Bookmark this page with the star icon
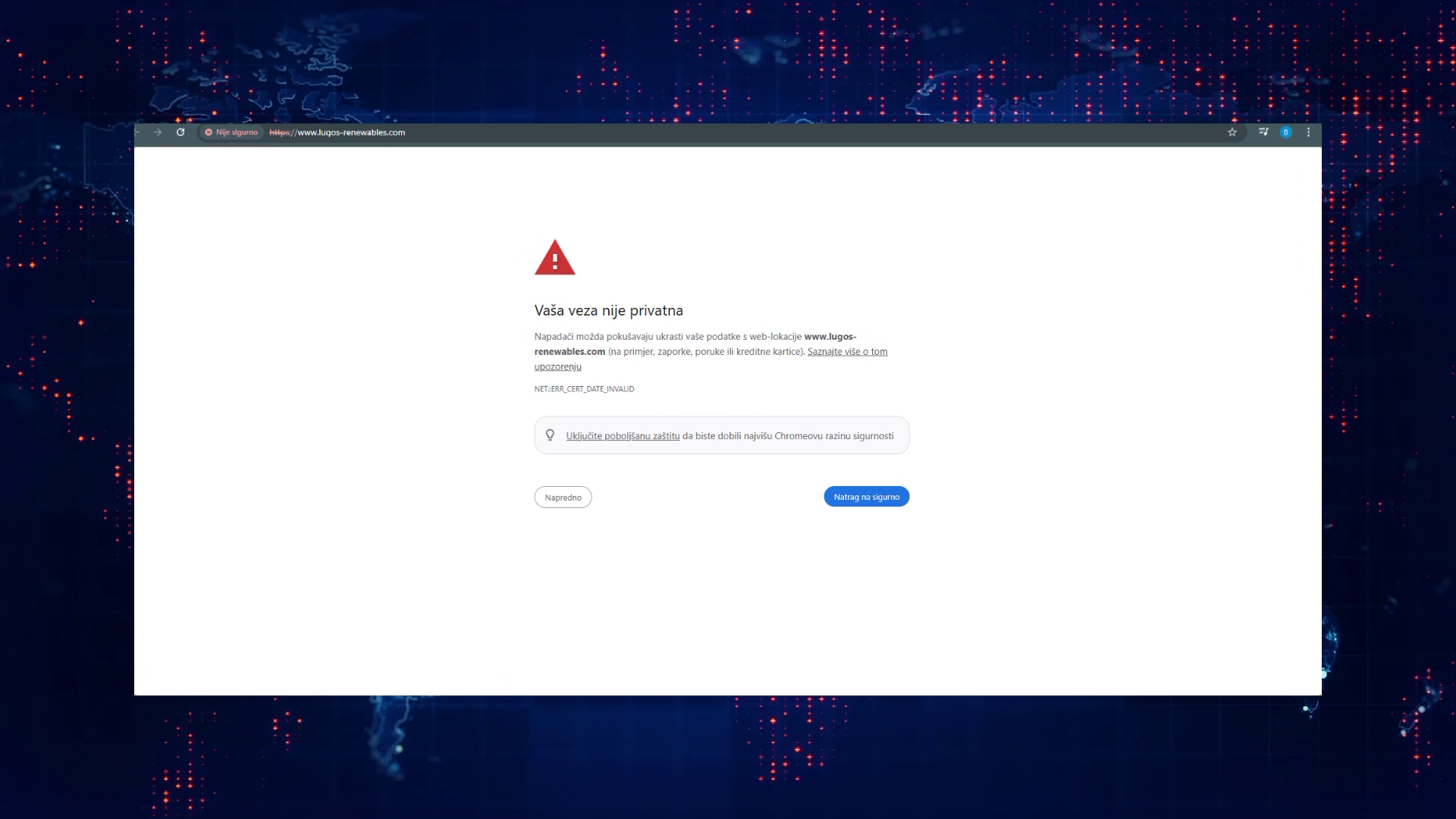 tap(1232, 132)
